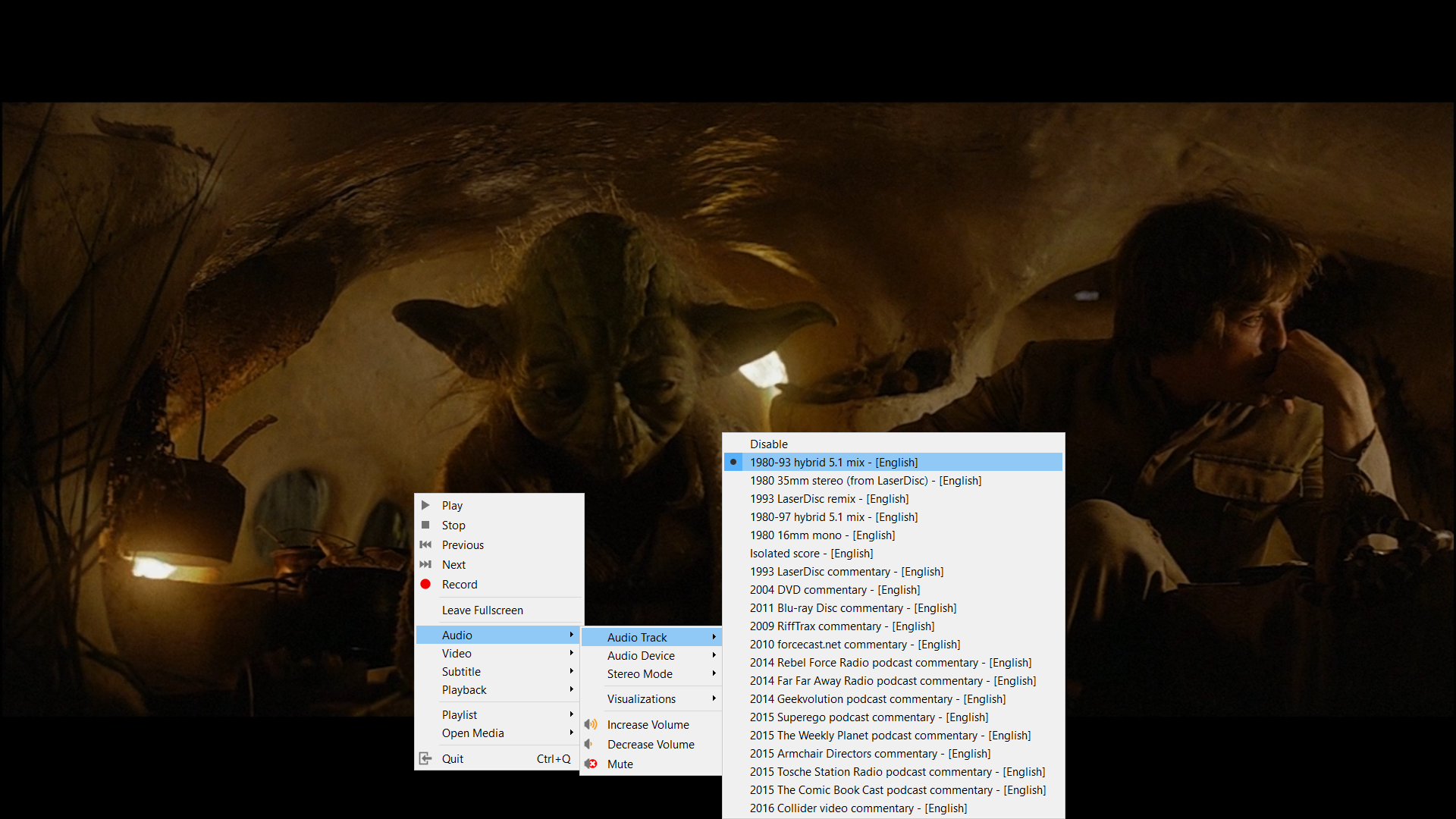Expand the Audio Device submenu arrow
This screenshot has width=1456, height=819.
[x=714, y=655]
